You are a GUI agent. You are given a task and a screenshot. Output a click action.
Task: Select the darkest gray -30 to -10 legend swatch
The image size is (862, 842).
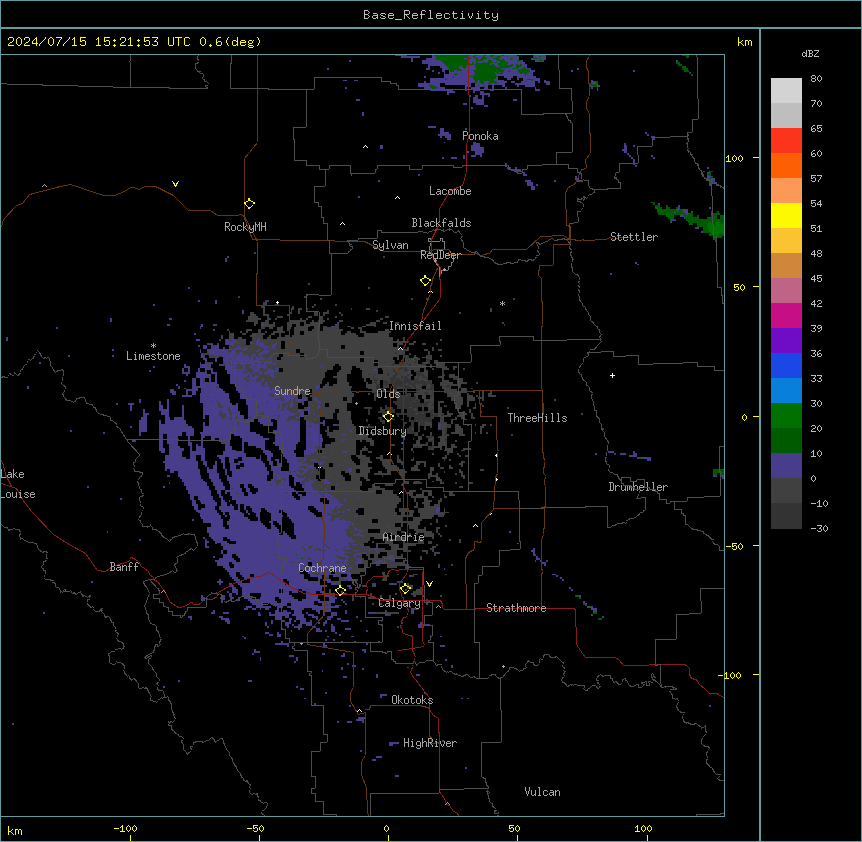pos(786,516)
